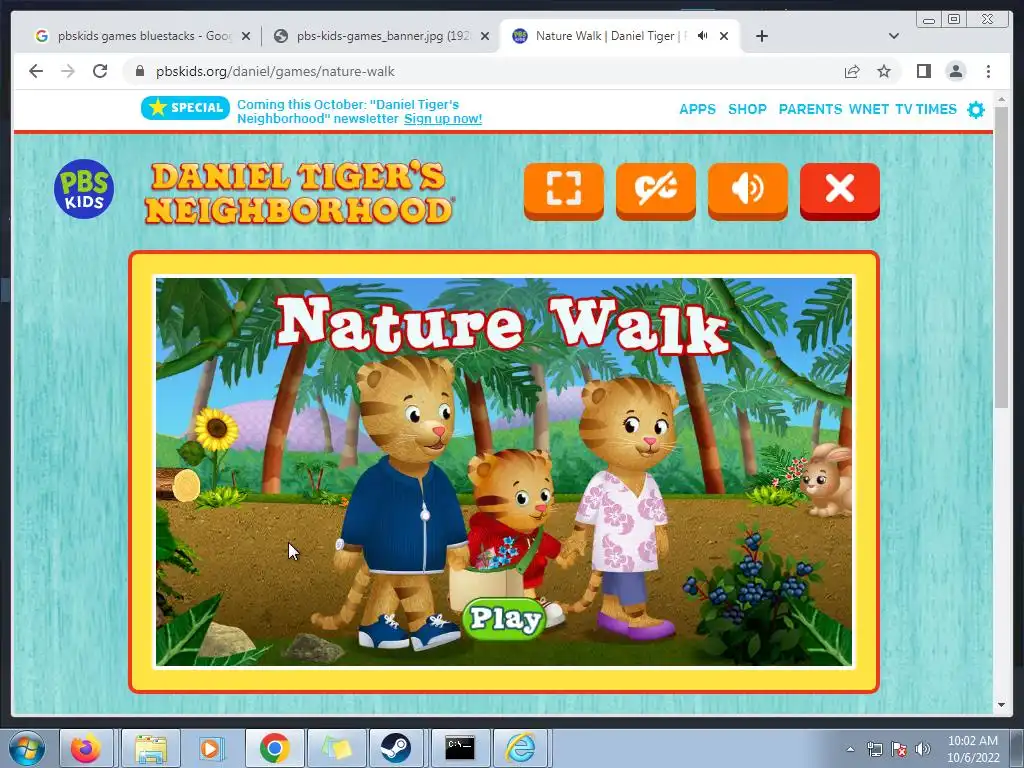This screenshot has height=768, width=1024.
Task: Open Steam from the taskbar
Action: (x=396, y=748)
